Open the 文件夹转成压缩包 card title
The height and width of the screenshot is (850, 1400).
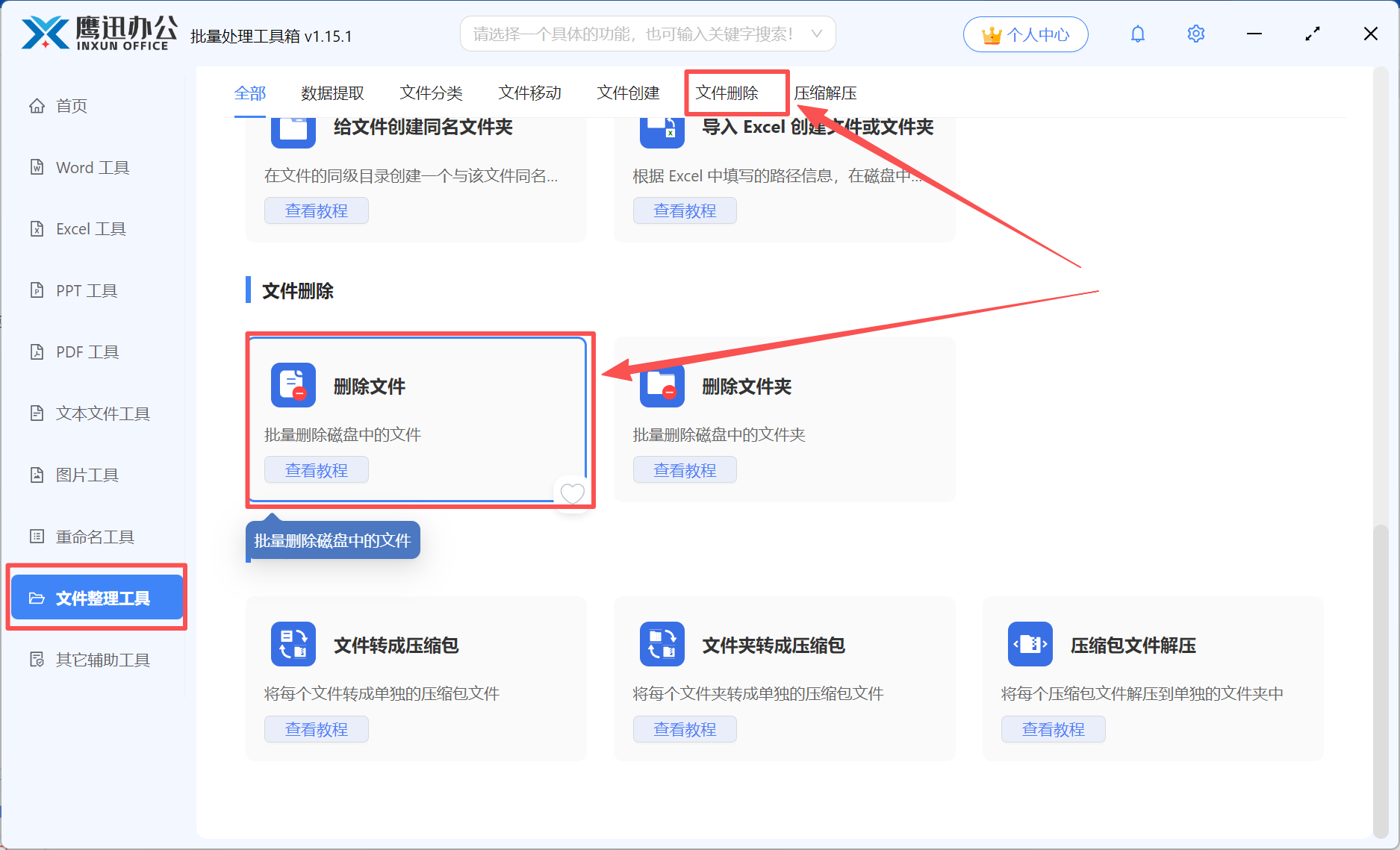pos(774,646)
